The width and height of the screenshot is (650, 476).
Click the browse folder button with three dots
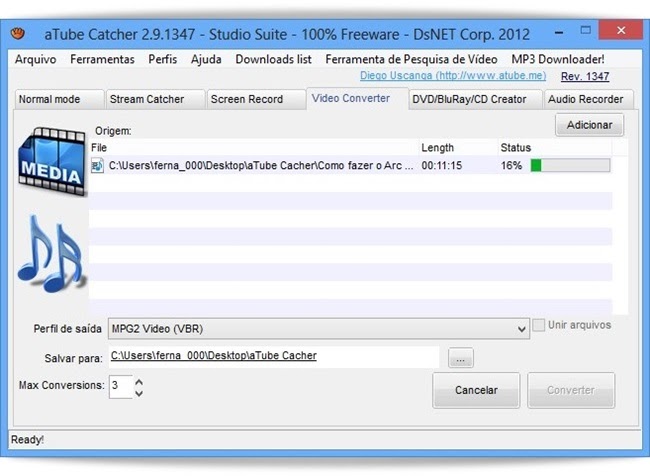coord(461,358)
